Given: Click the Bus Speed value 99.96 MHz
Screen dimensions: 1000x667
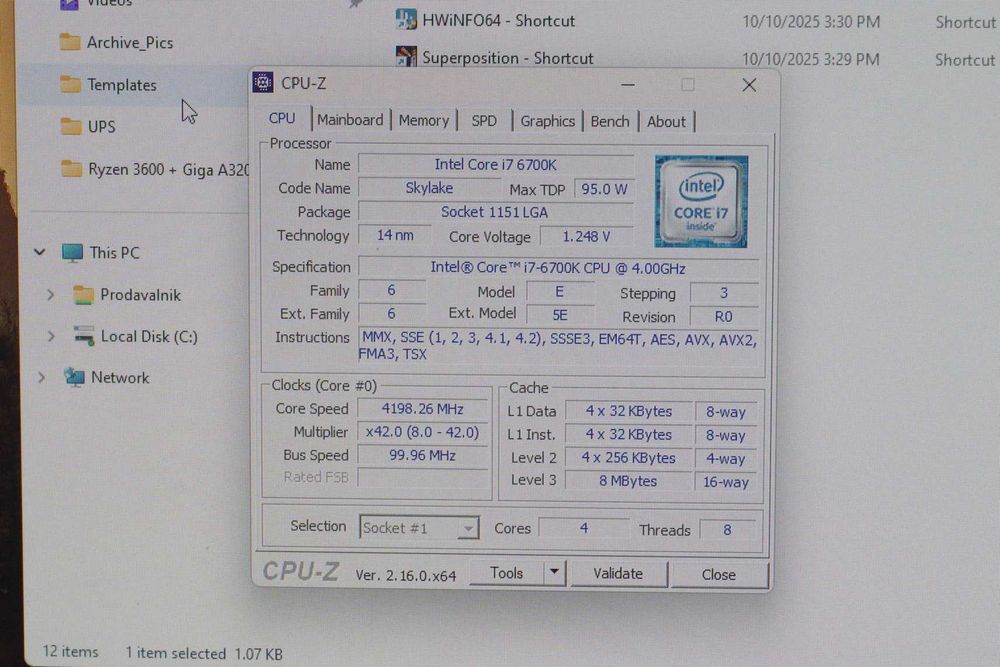Looking at the screenshot, I should [x=422, y=455].
